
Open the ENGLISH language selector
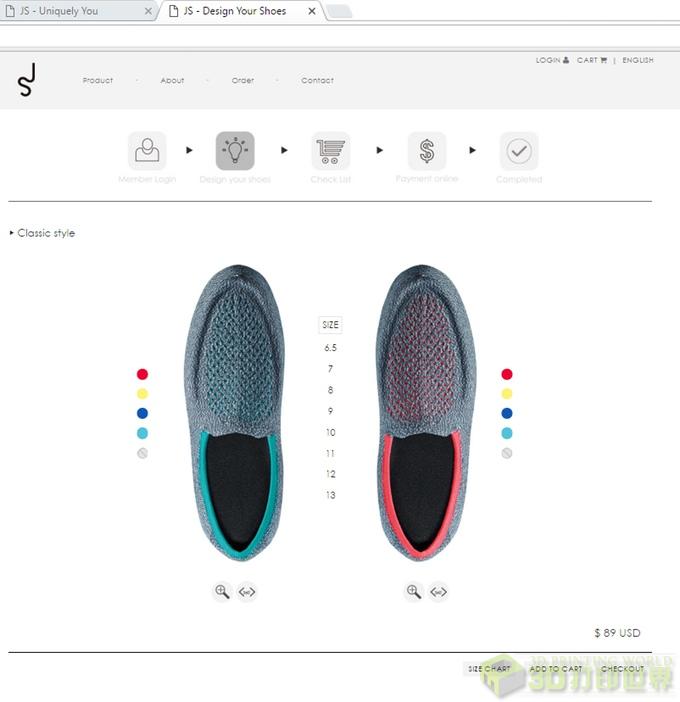[x=637, y=60]
